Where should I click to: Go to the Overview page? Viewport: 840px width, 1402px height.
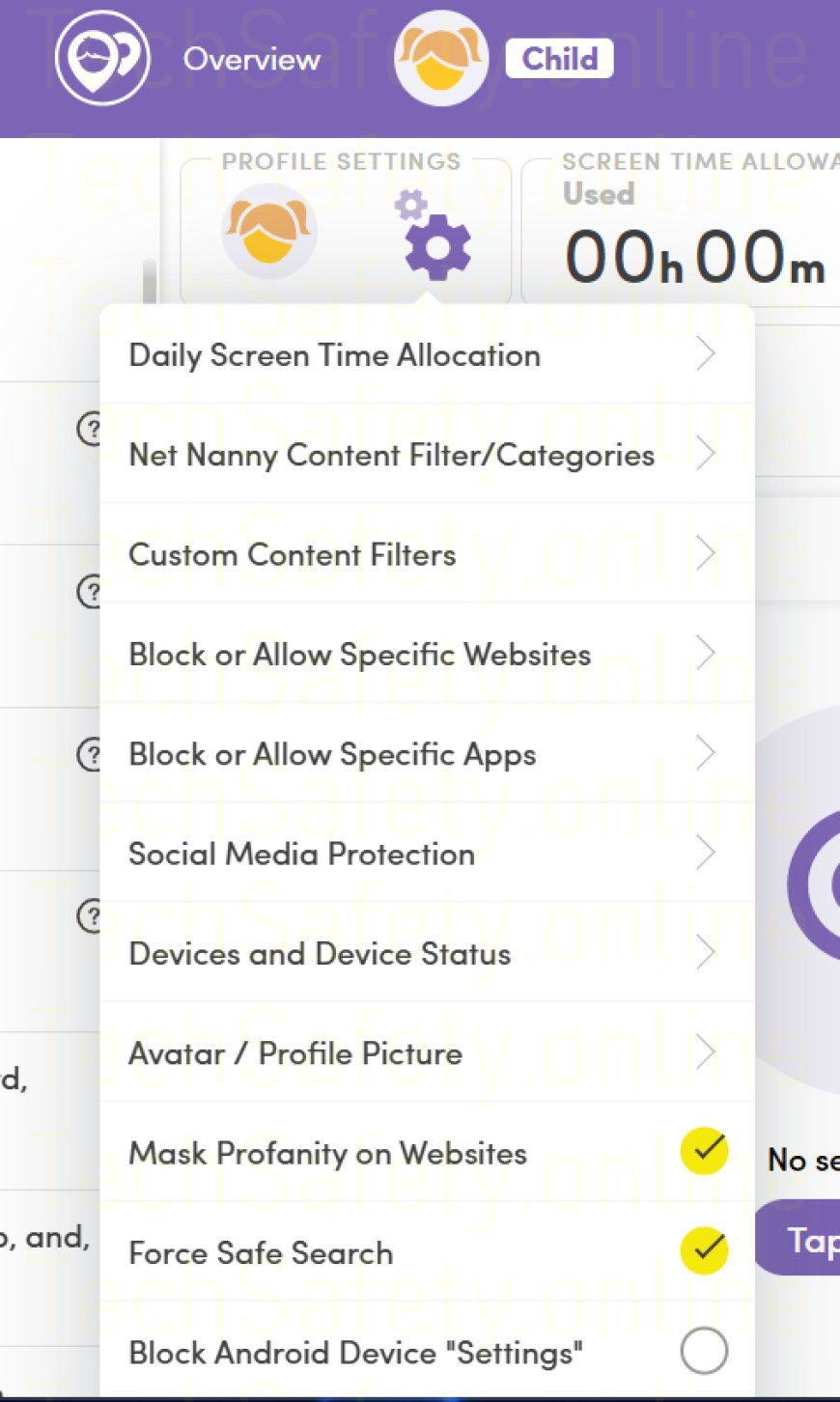click(x=252, y=59)
